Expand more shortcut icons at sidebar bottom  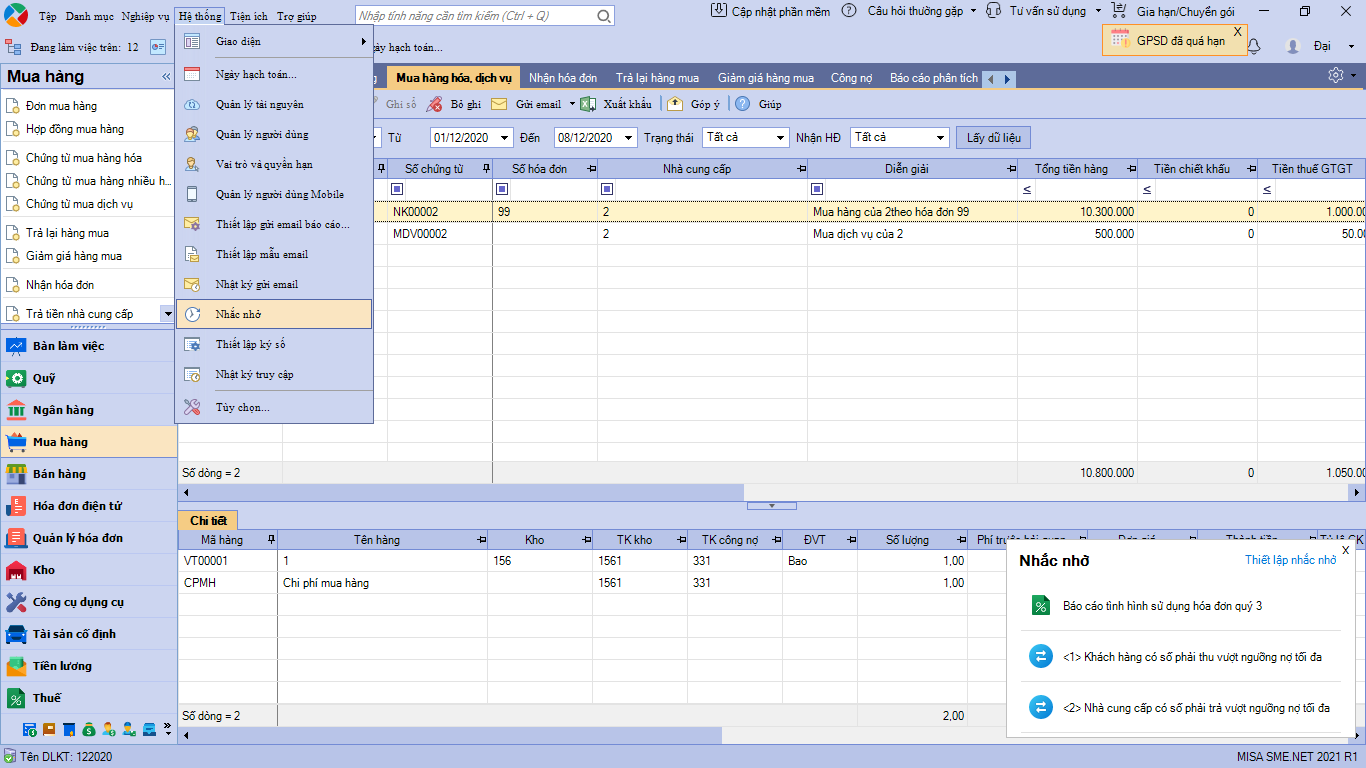(166, 728)
